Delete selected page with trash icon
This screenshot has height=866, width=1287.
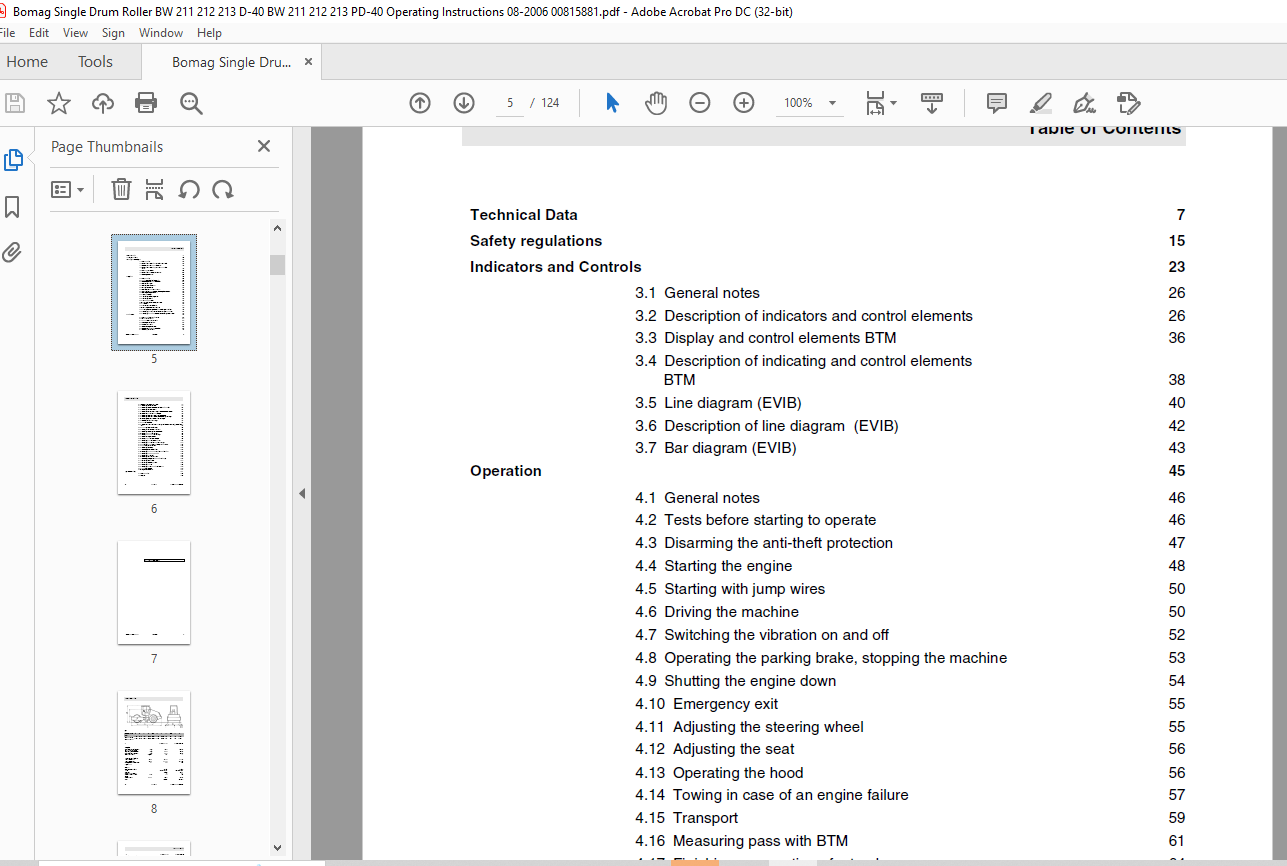coord(121,189)
